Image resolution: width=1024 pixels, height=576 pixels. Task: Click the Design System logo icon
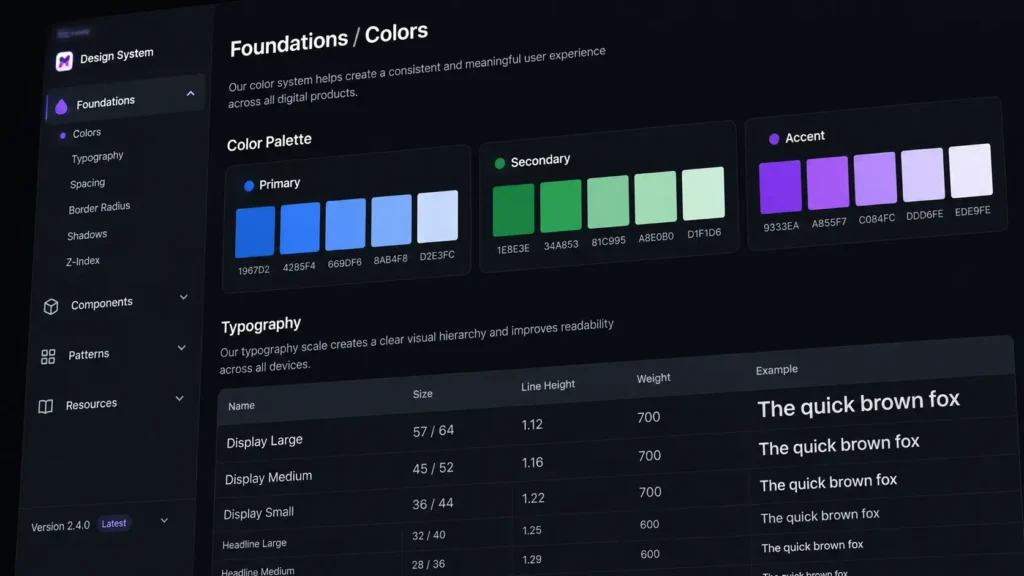64,61
